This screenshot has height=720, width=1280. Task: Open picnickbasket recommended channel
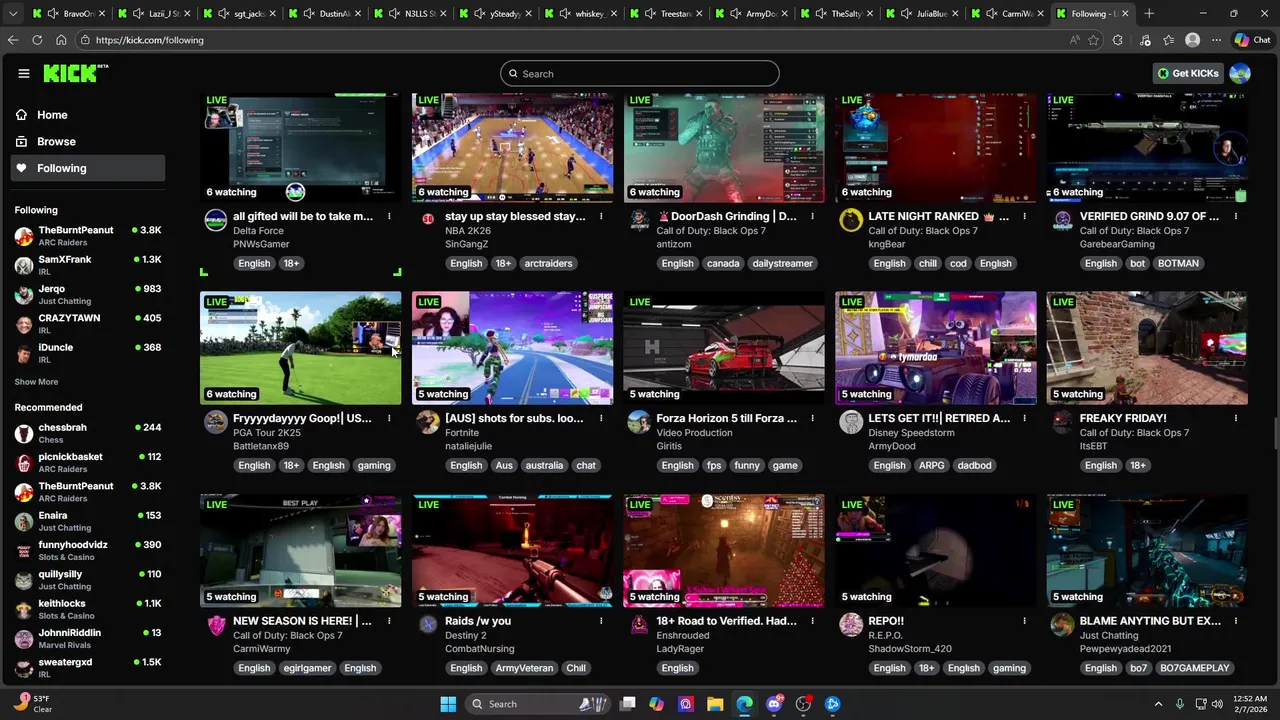(x=88, y=462)
